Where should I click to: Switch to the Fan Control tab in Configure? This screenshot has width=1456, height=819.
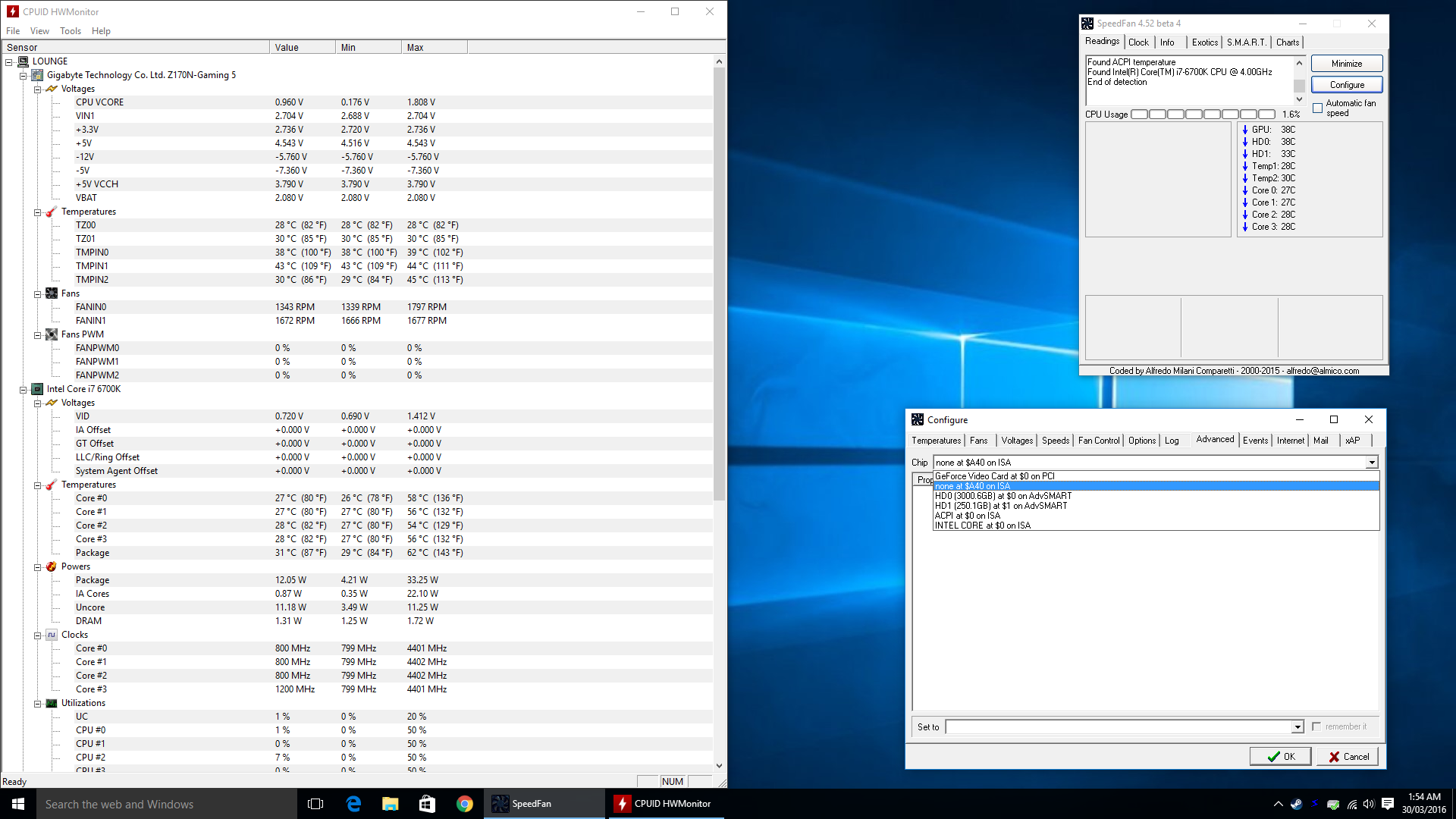(x=1099, y=441)
